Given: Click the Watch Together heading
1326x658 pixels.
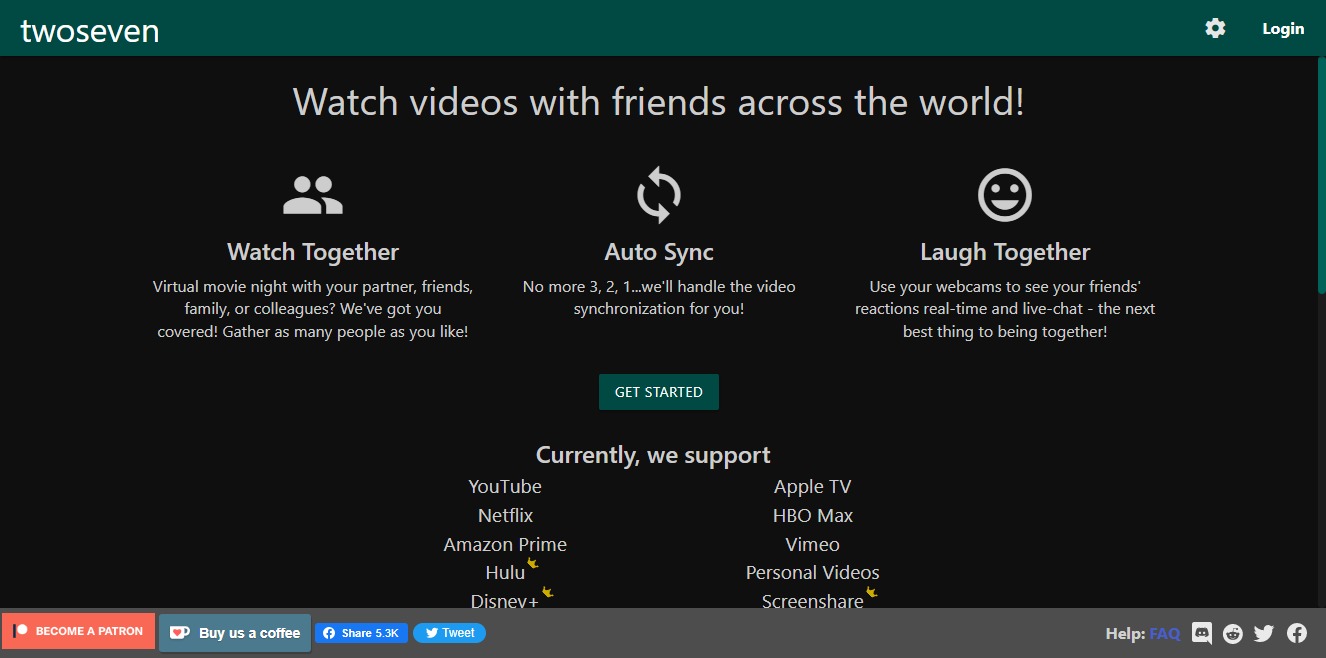Looking at the screenshot, I should click(x=313, y=252).
